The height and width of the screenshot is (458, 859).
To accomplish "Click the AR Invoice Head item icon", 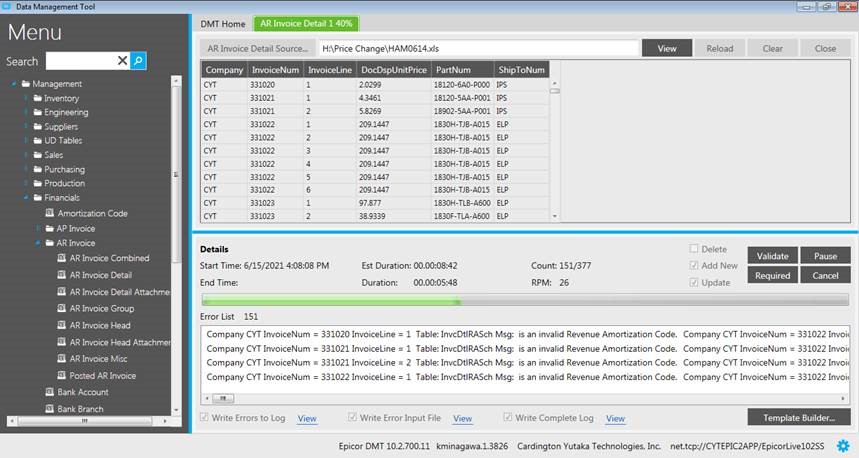I will click(62, 325).
